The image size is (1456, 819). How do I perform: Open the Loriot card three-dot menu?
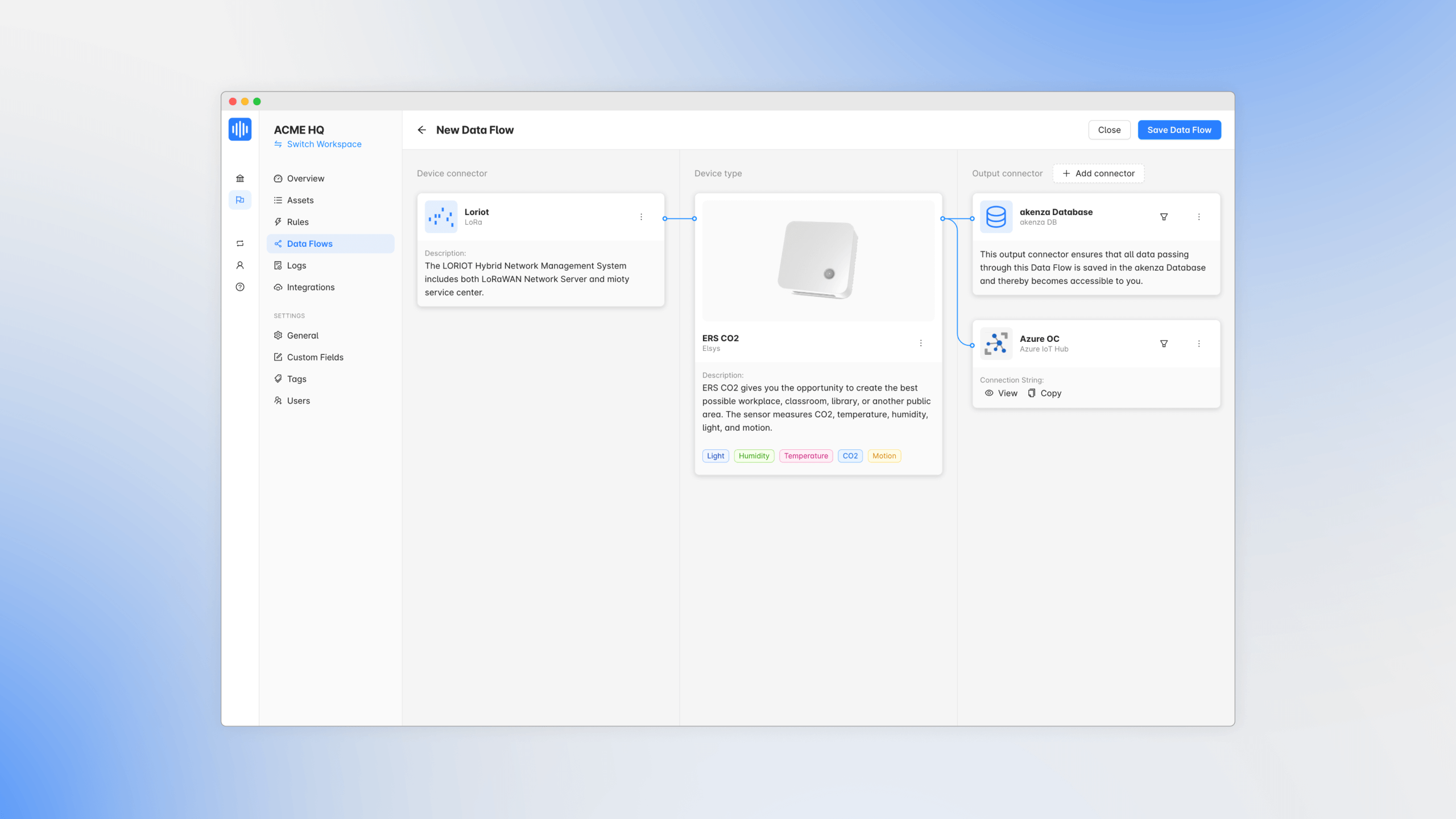click(641, 217)
